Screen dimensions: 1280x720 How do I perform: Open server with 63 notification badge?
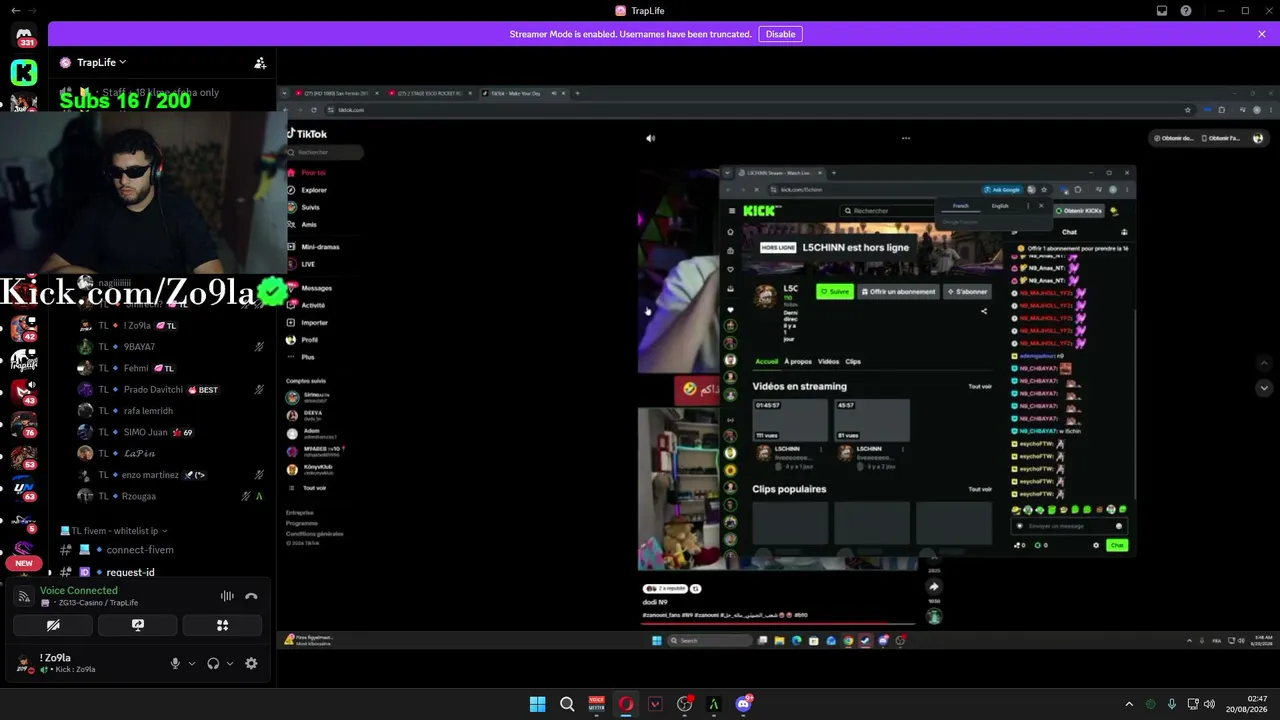coord(24,488)
